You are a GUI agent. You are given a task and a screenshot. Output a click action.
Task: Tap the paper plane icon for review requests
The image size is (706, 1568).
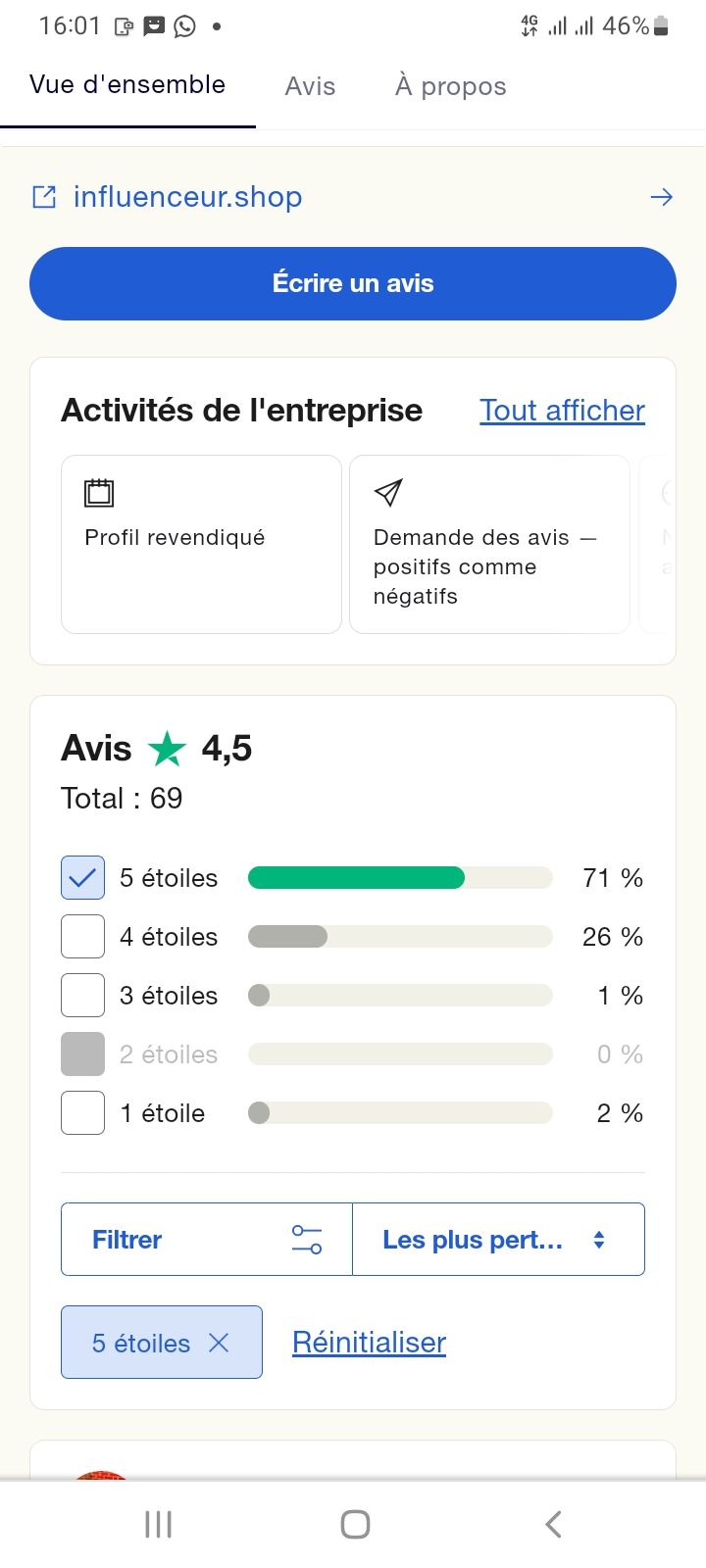(388, 492)
